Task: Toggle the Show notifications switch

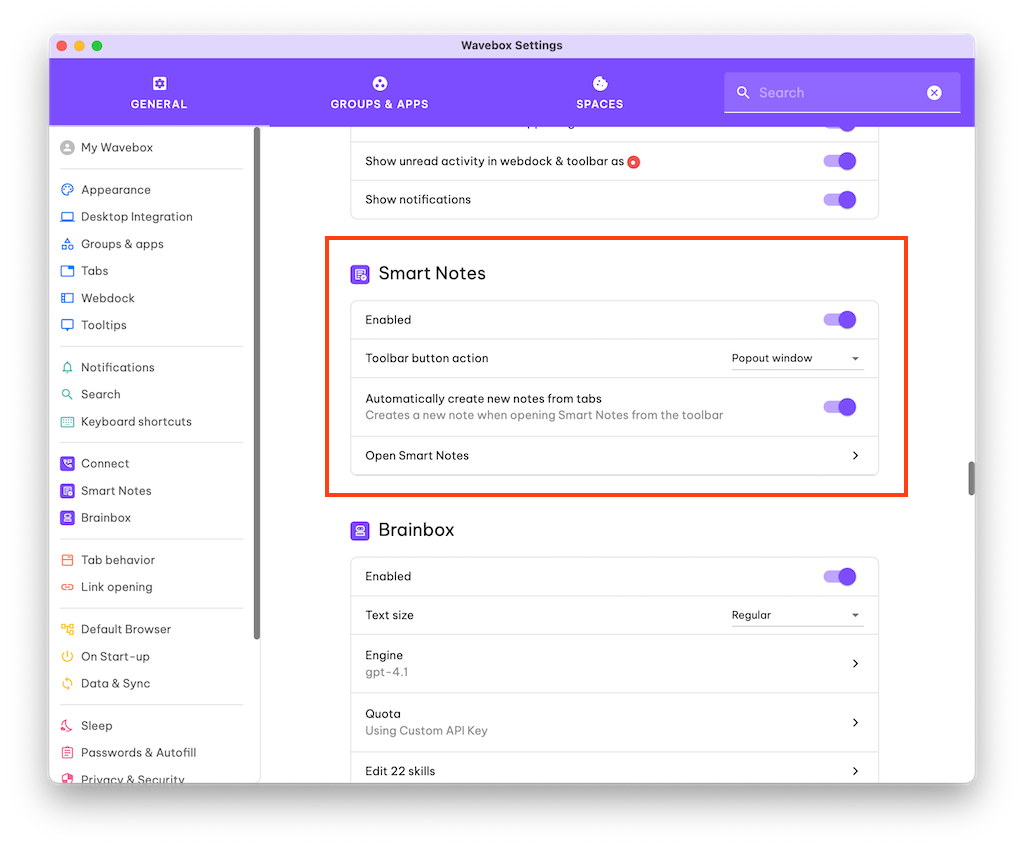Action: [x=840, y=200]
